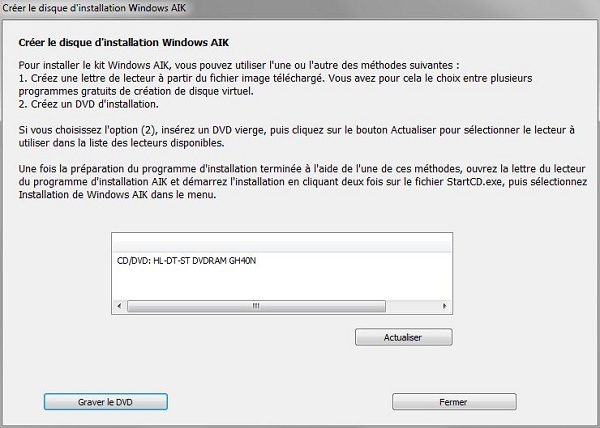600x428 pixels.
Task: Click the horizontal scrollbar thumb in drive list
Action: 256,306
